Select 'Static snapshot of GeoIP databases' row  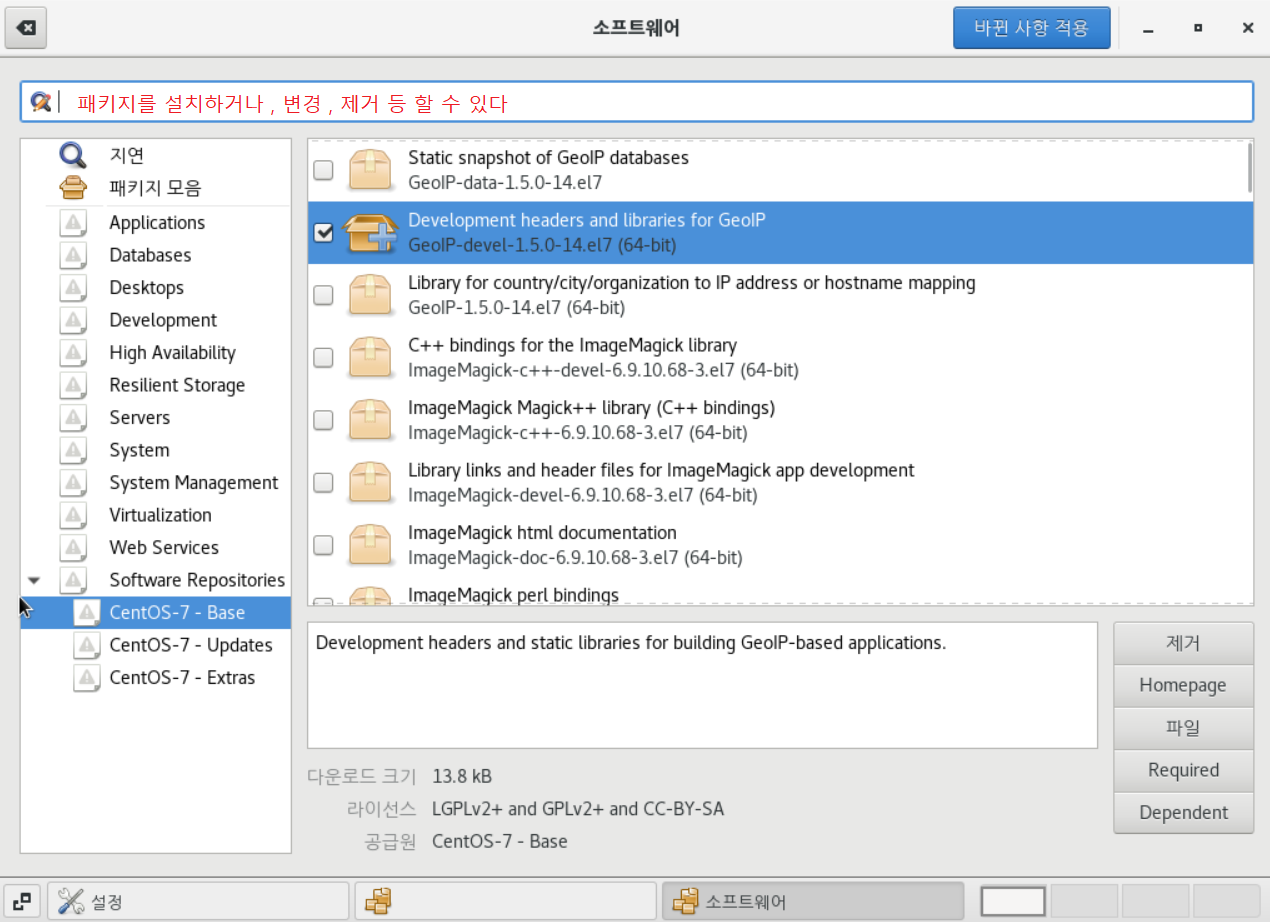pos(780,170)
